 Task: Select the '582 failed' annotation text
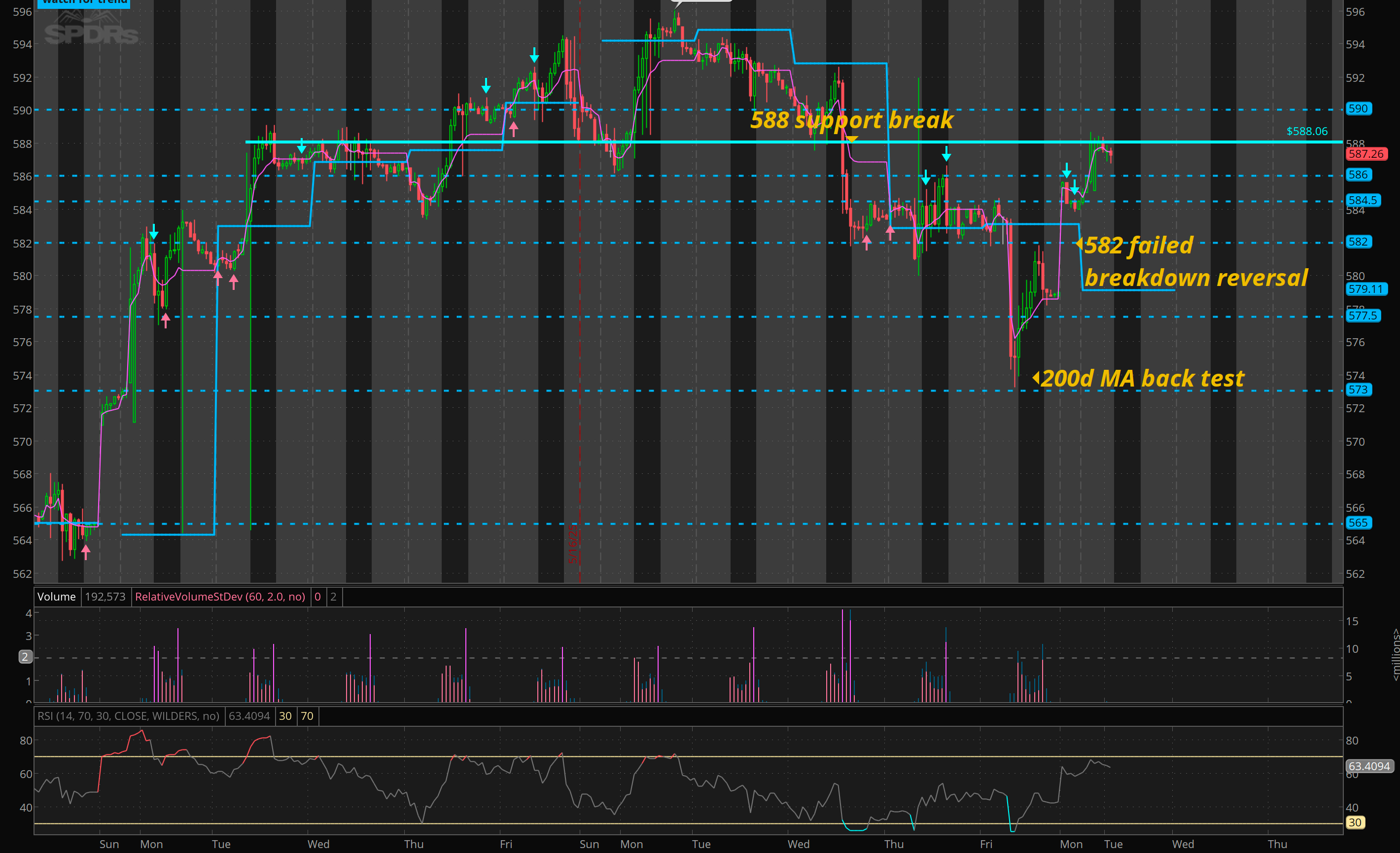pos(1138,246)
